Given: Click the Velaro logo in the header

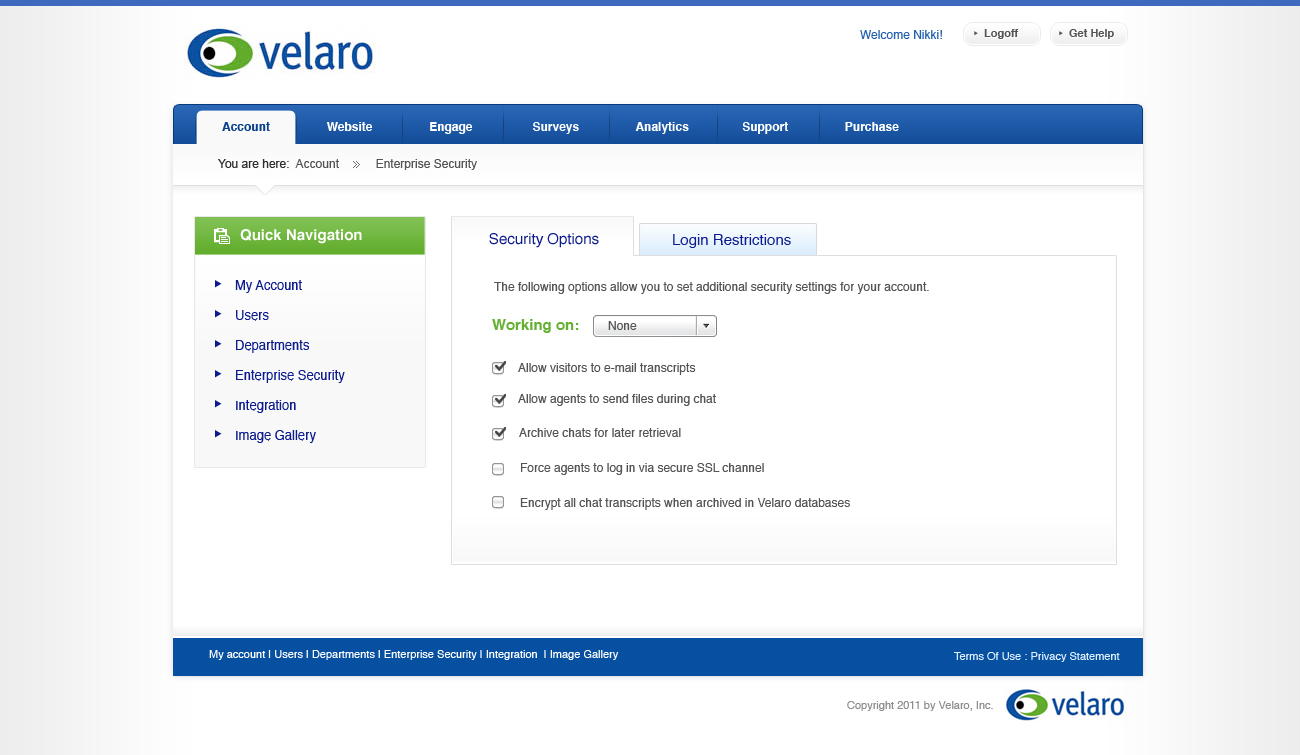Looking at the screenshot, I should [x=280, y=52].
